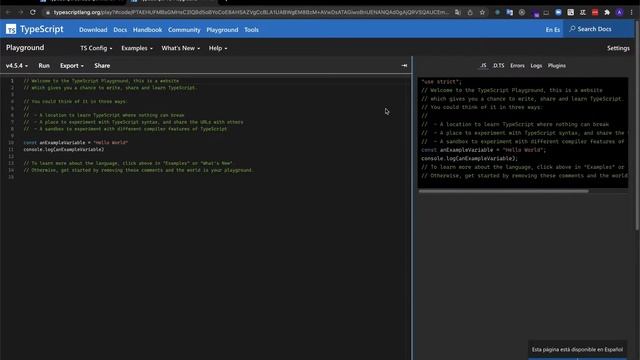Open the TypeScript version v4.5.4 dropdown

[x=17, y=66]
